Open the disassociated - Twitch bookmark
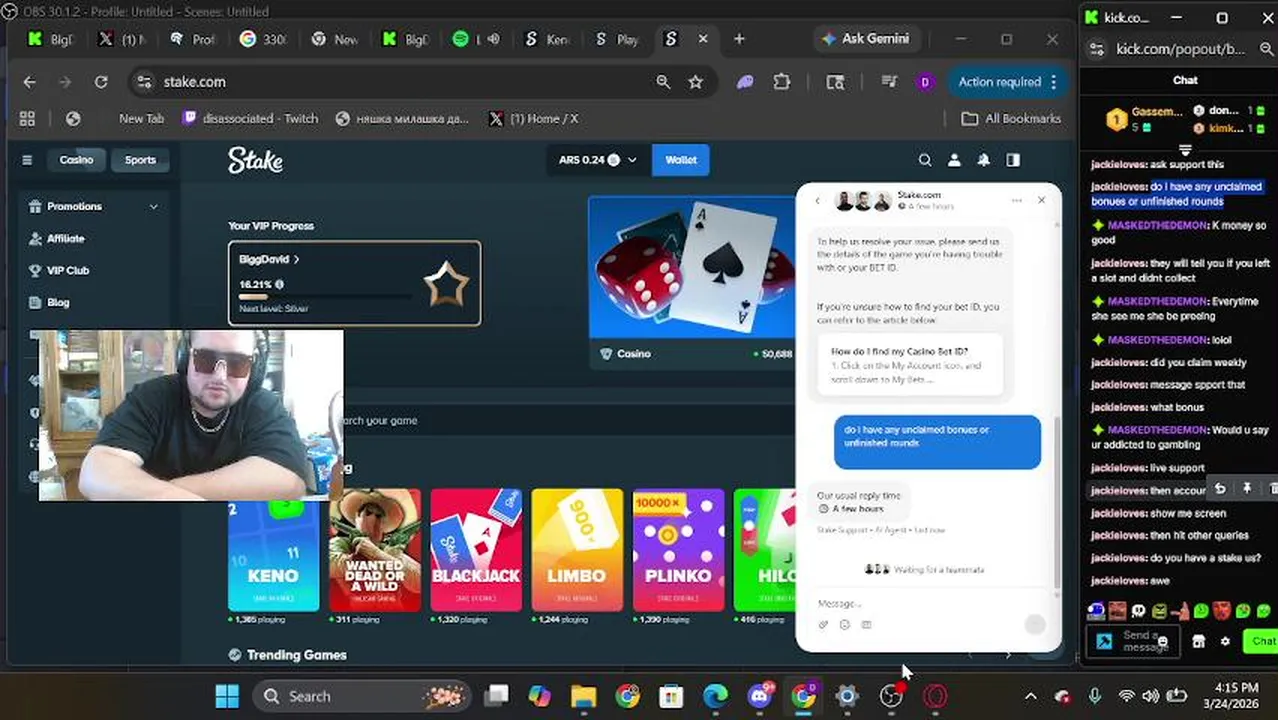Screen dimensions: 1278x720 (x=251, y=118)
